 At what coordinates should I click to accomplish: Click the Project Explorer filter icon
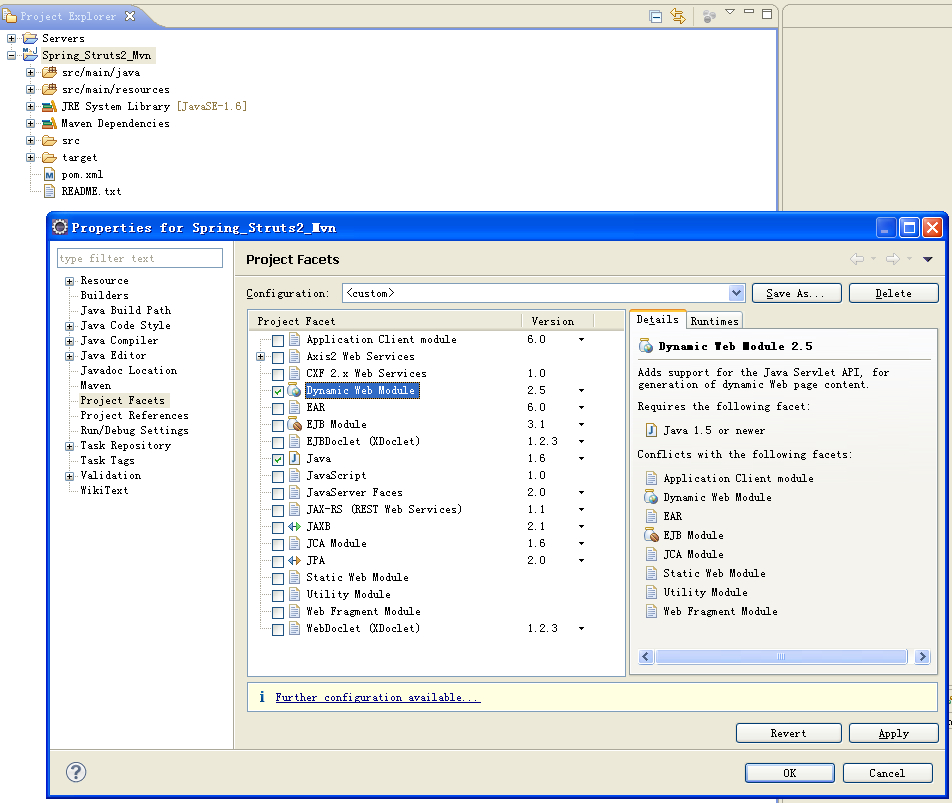(x=709, y=16)
